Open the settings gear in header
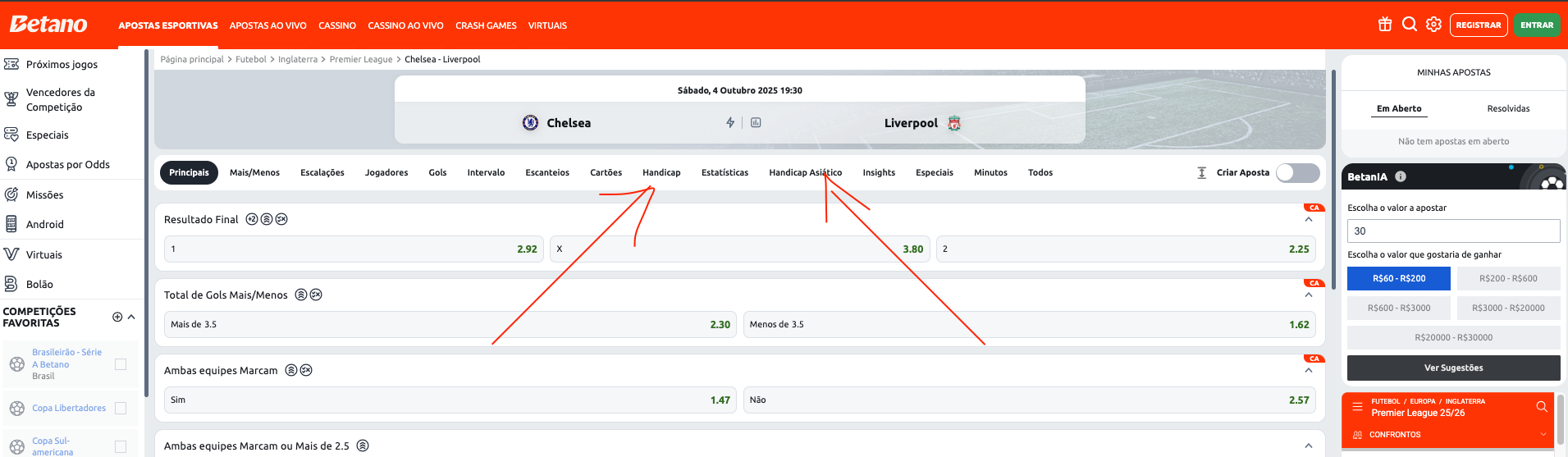 1433,25
